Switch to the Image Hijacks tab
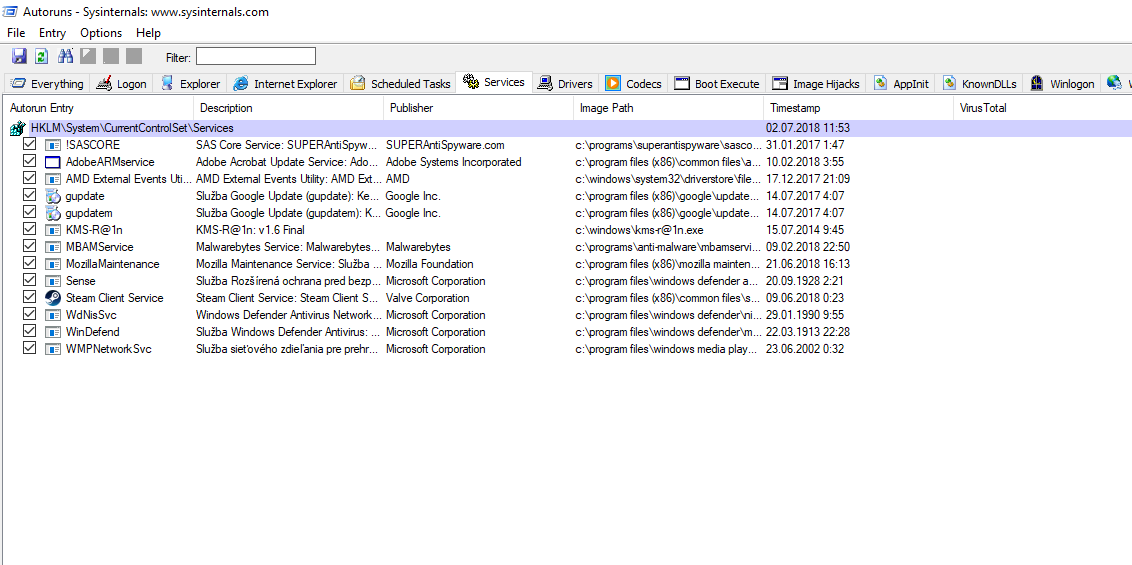The height and width of the screenshot is (565, 1132). tap(816, 84)
